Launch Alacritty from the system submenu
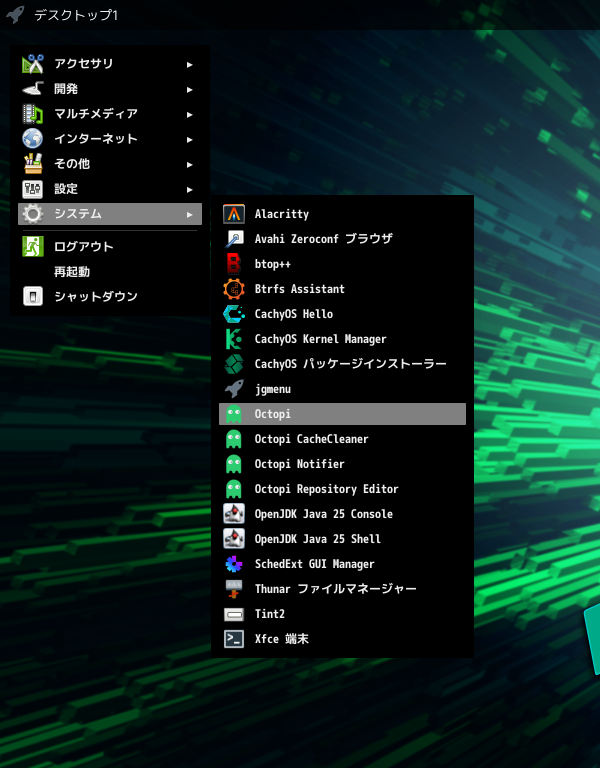Image resolution: width=600 pixels, height=768 pixels. 342,214
